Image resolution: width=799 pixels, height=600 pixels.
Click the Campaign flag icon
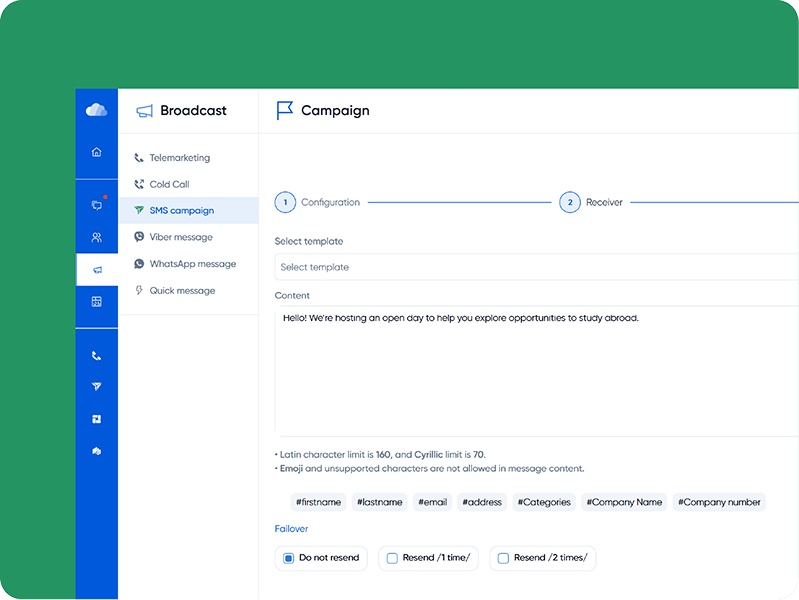284,110
